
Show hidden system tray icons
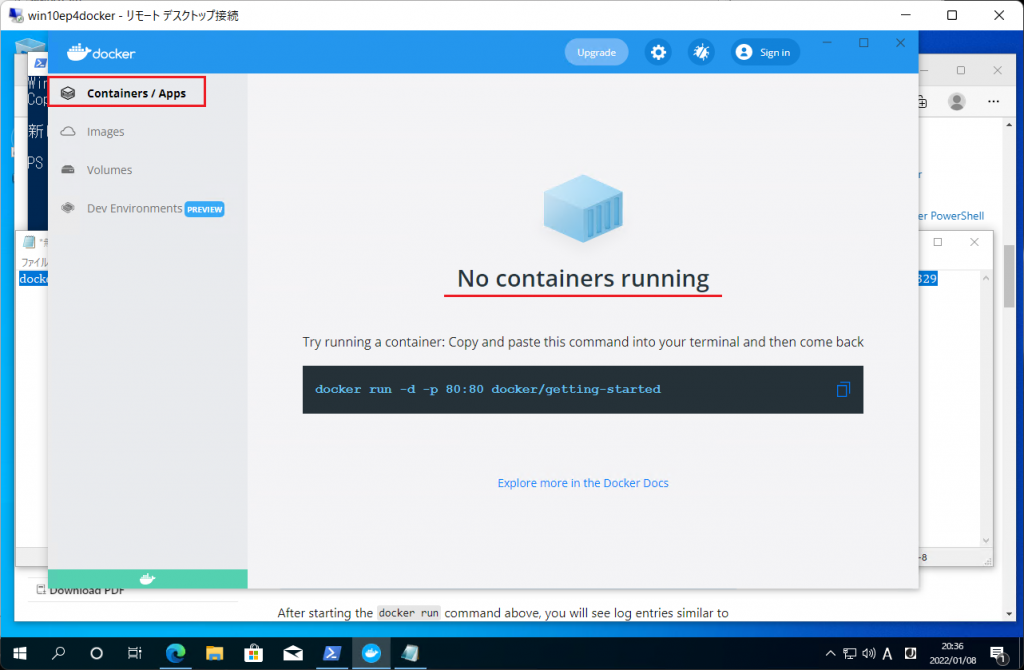[x=830, y=653]
